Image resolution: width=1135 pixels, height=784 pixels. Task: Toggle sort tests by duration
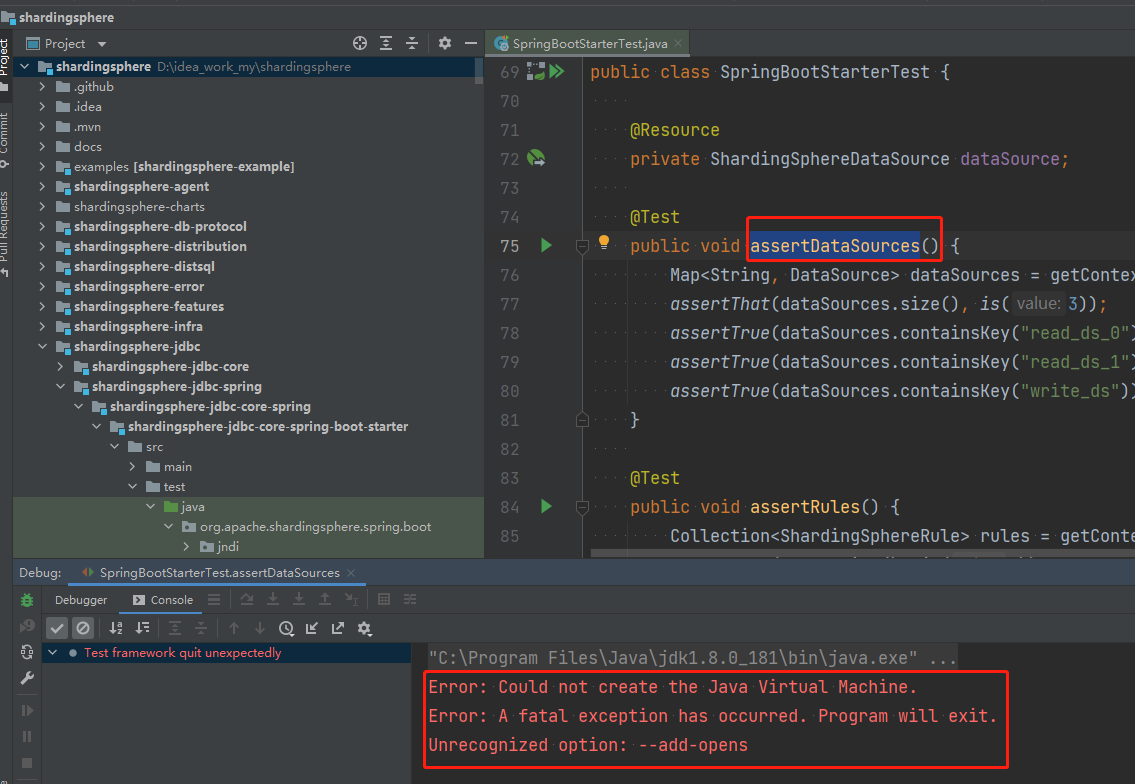143,628
